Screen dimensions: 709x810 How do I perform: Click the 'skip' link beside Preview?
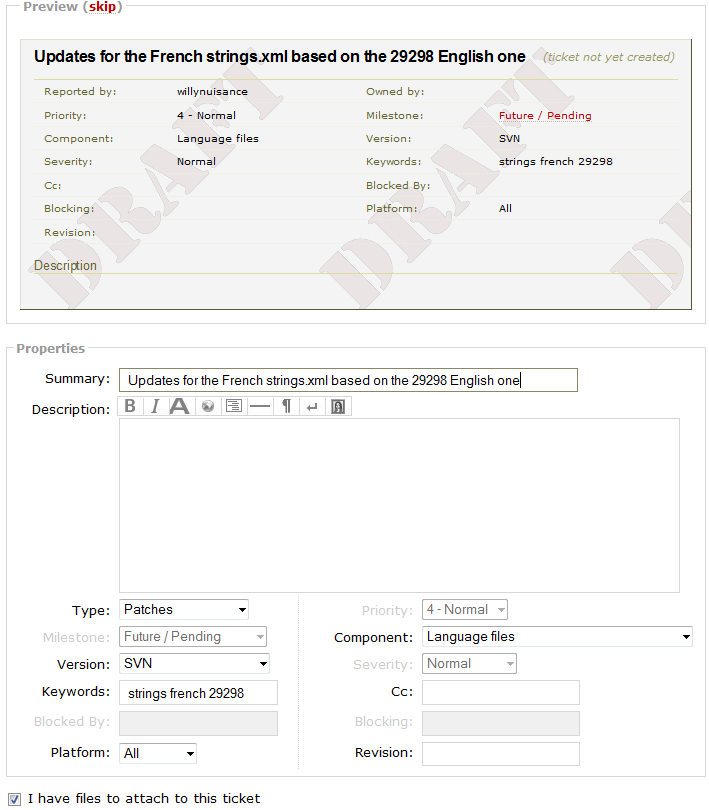pos(102,7)
